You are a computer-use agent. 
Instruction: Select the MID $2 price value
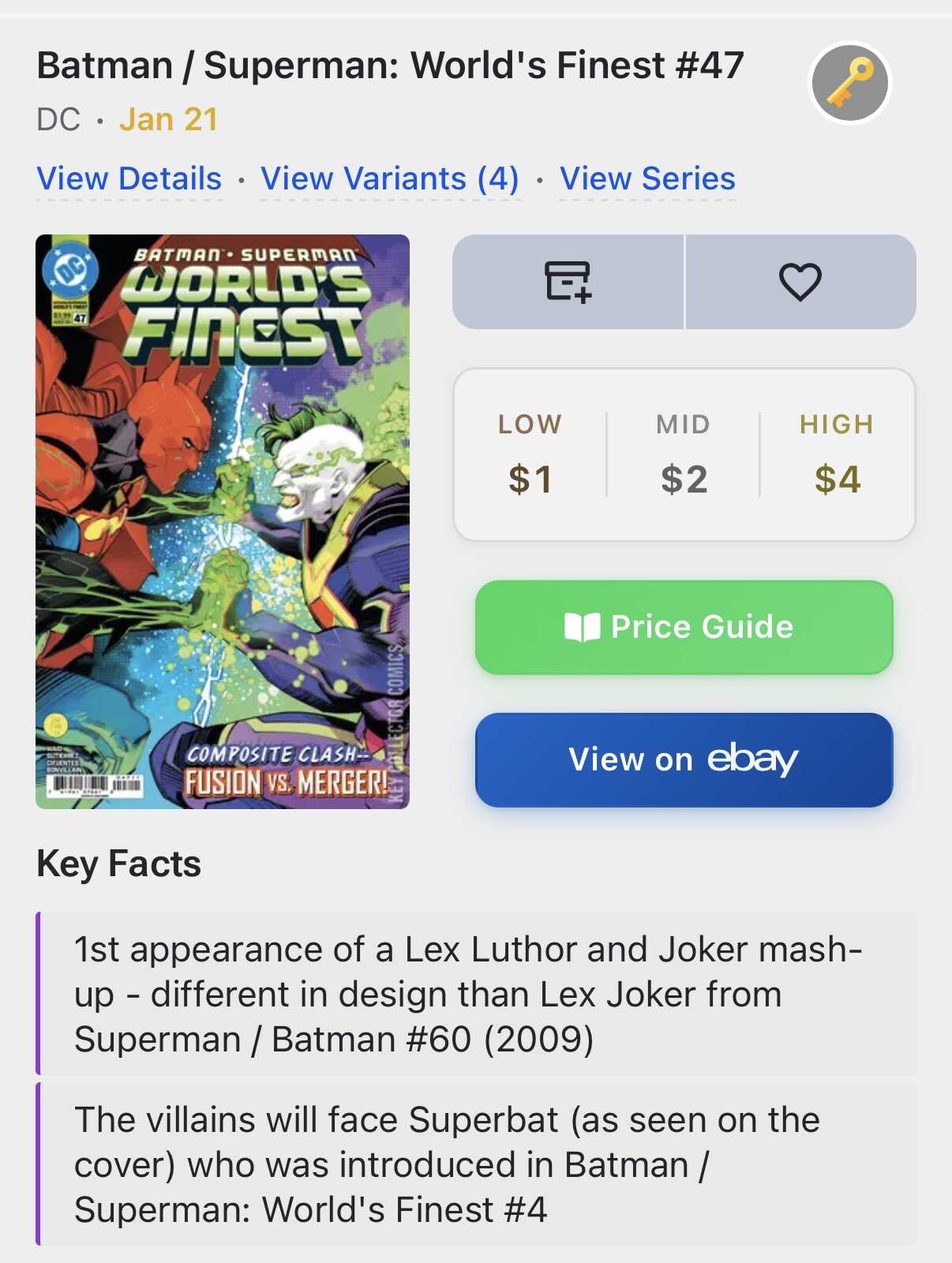tap(684, 479)
